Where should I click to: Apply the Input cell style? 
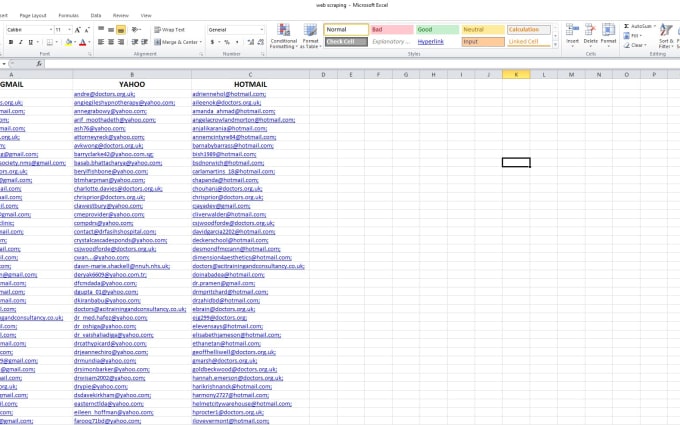[483, 42]
